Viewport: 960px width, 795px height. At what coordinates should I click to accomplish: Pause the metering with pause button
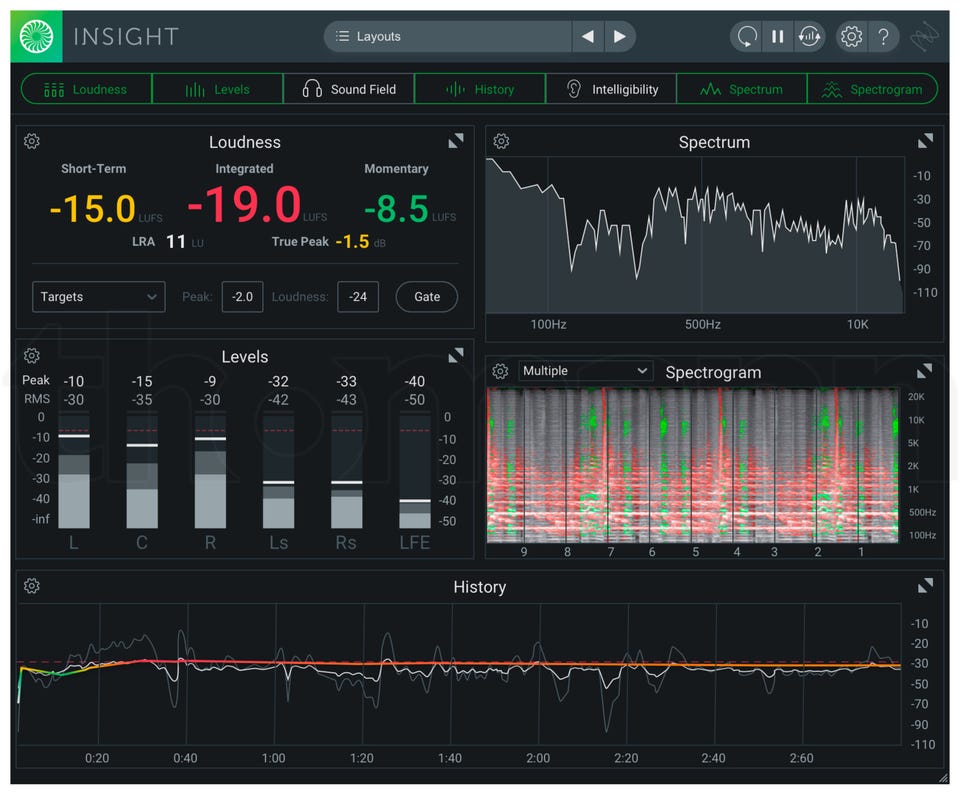(777, 37)
